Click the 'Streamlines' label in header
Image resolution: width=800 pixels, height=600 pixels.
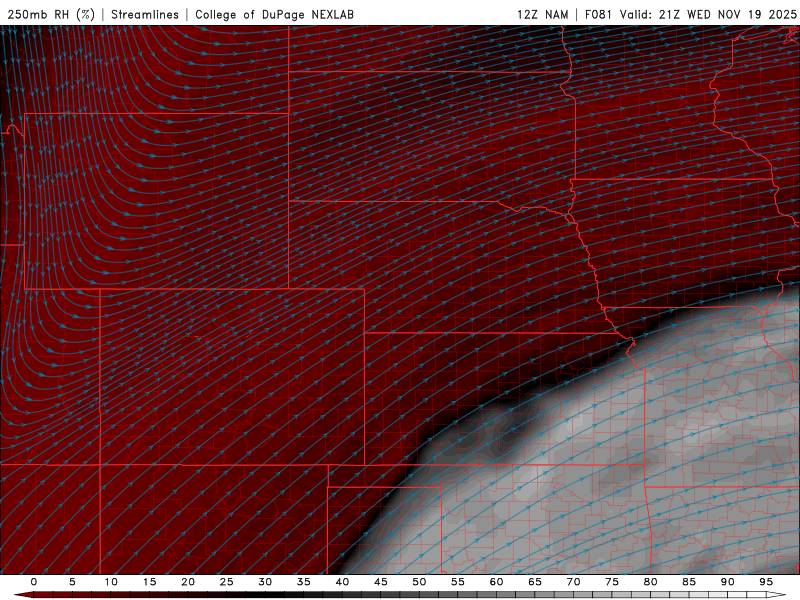(145, 14)
